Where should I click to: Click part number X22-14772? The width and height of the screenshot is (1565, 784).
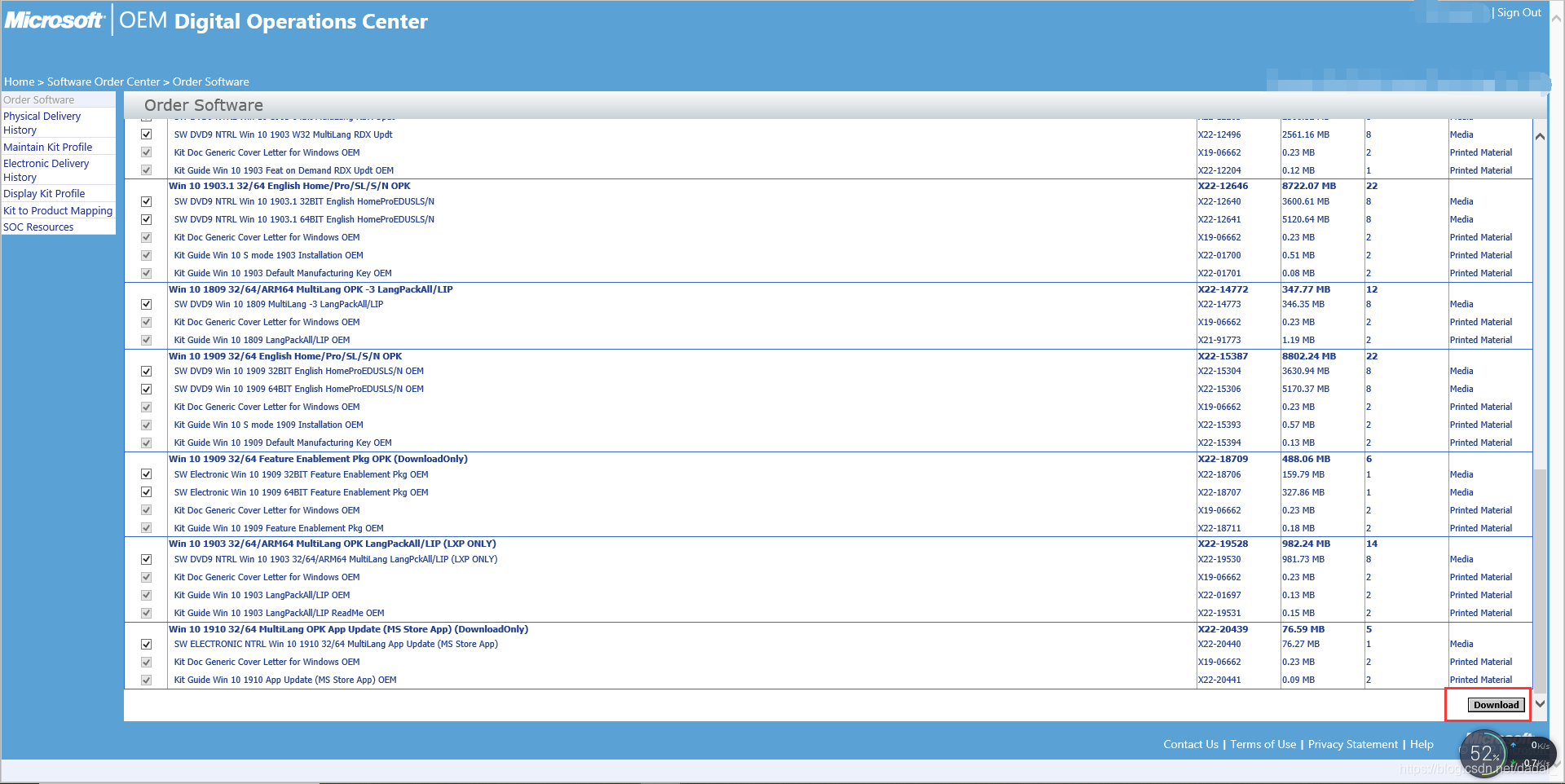pyautogui.click(x=1223, y=289)
